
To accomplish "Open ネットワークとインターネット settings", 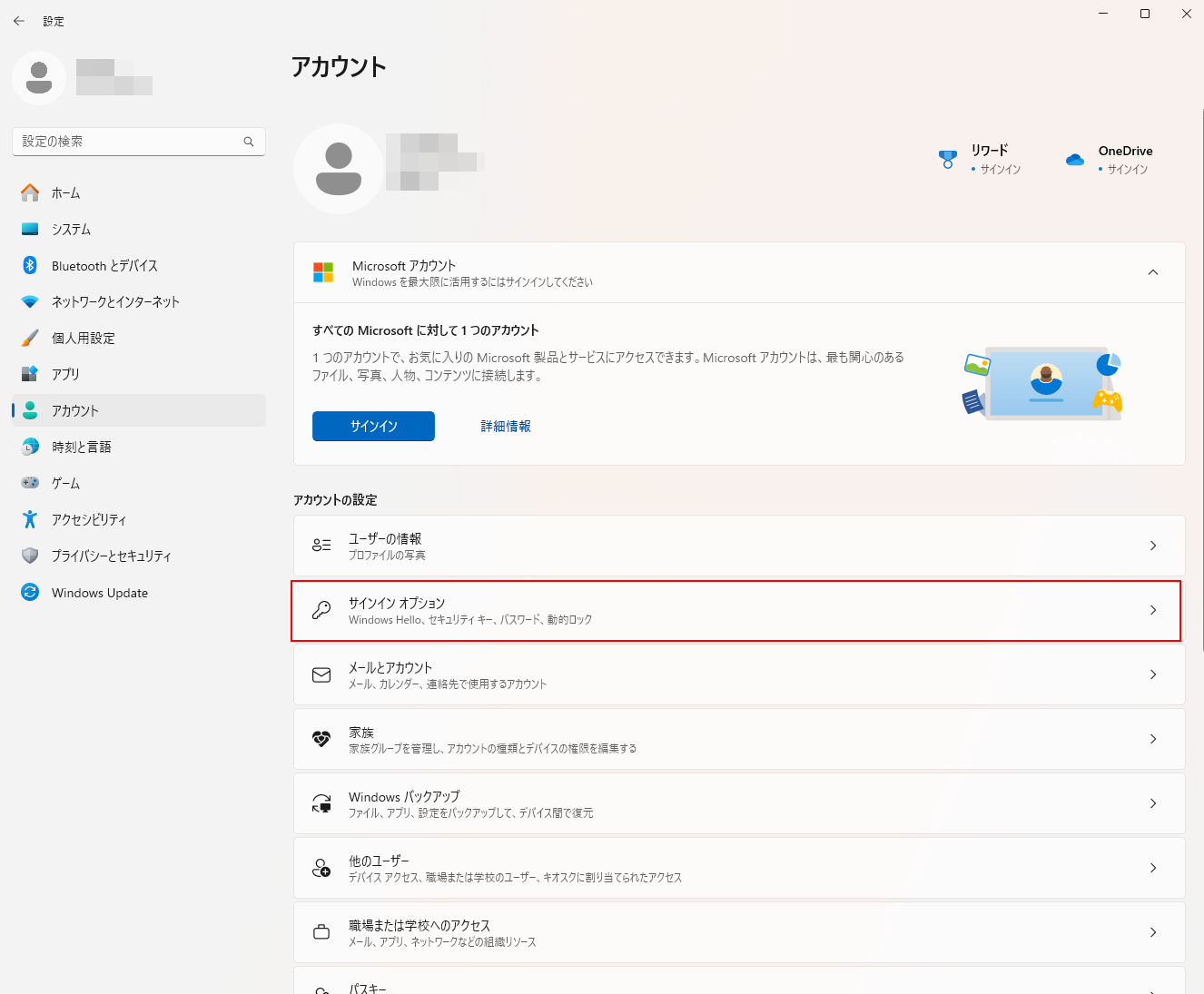I will pos(115,302).
